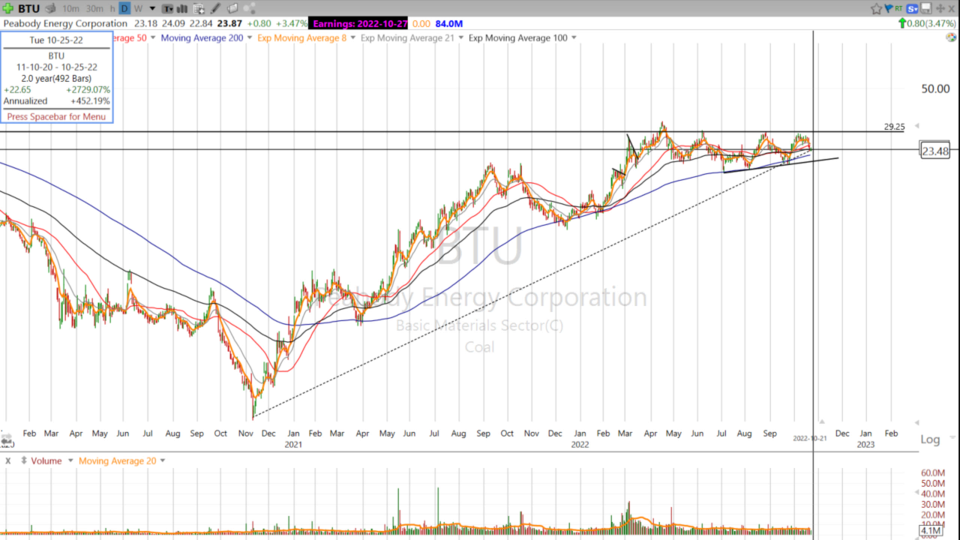Screen dimensions: 960x540
Task: Click Exp Moving Average 21 label
Action: click(408, 37)
